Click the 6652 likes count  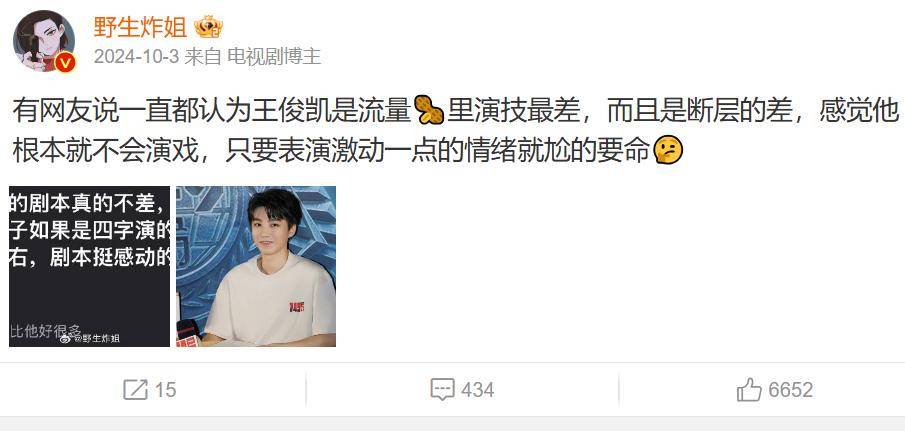[x=790, y=390]
